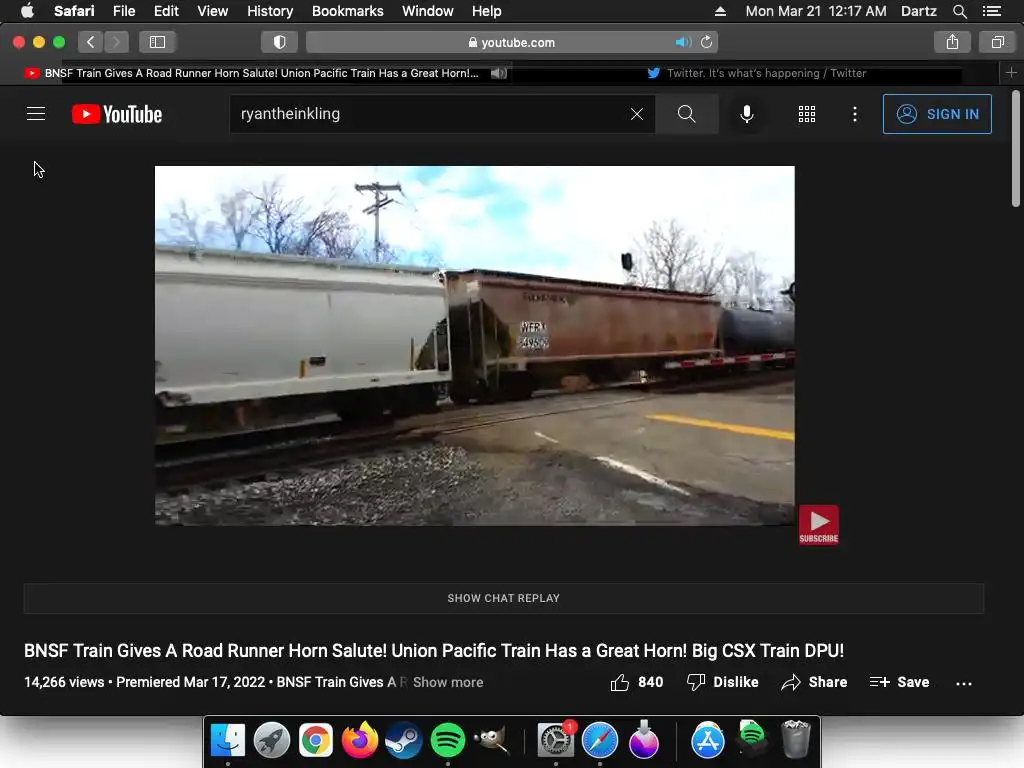The image size is (1024, 768).
Task: Select the BNSF Train YouTube tab
Action: (261, 73)
